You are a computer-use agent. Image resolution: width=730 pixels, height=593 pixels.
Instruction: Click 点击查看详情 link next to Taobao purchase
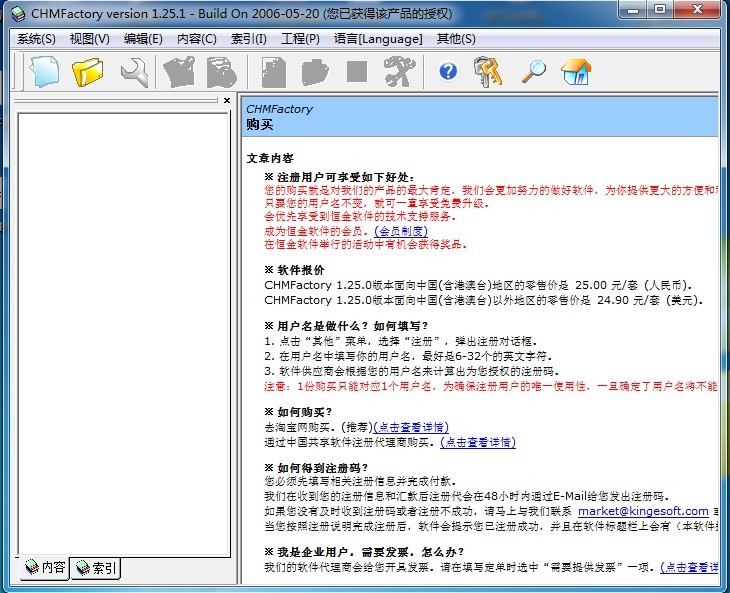click(x=411, y=427)
